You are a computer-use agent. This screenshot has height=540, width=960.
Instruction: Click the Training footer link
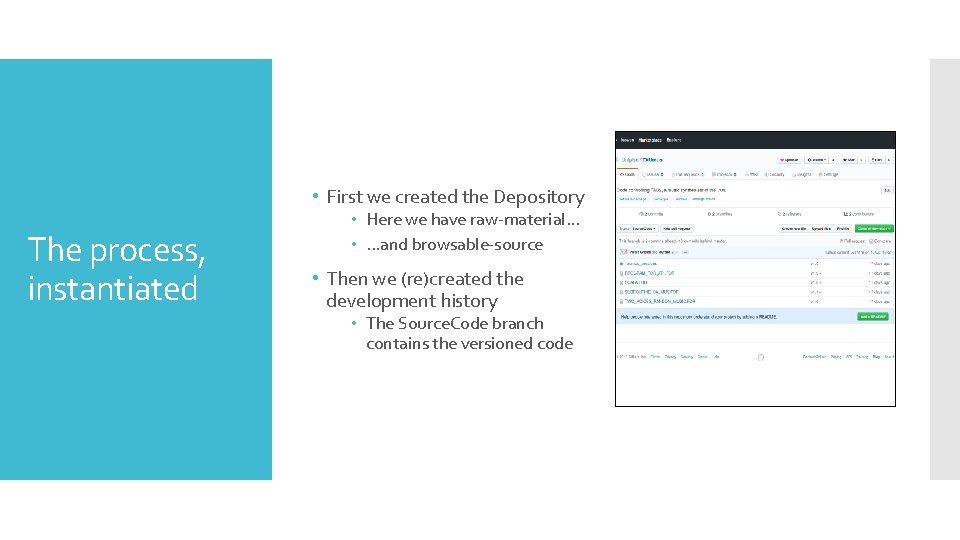coord(862,357)
